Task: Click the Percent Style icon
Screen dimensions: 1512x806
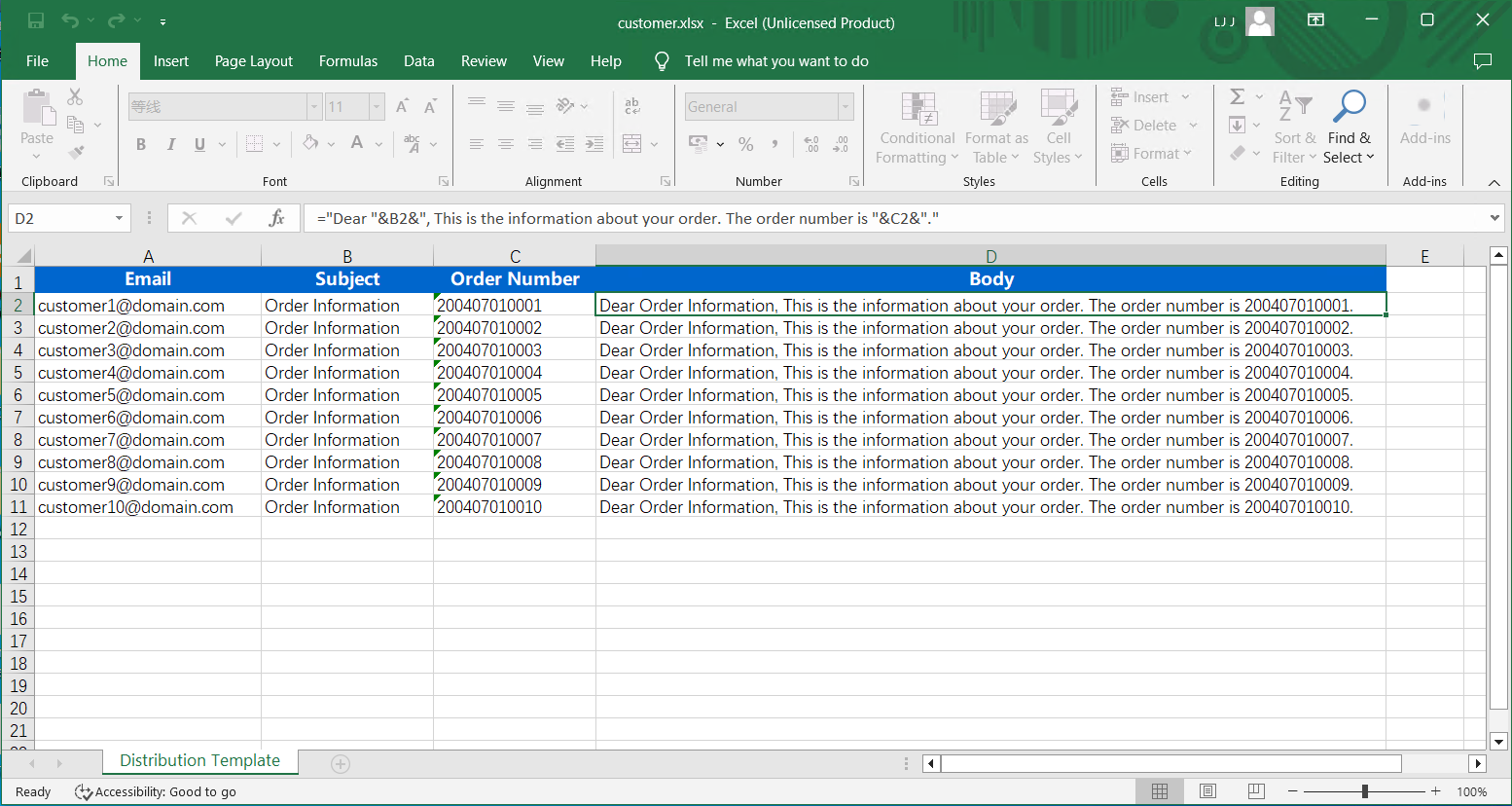Action: coord(746,144)
